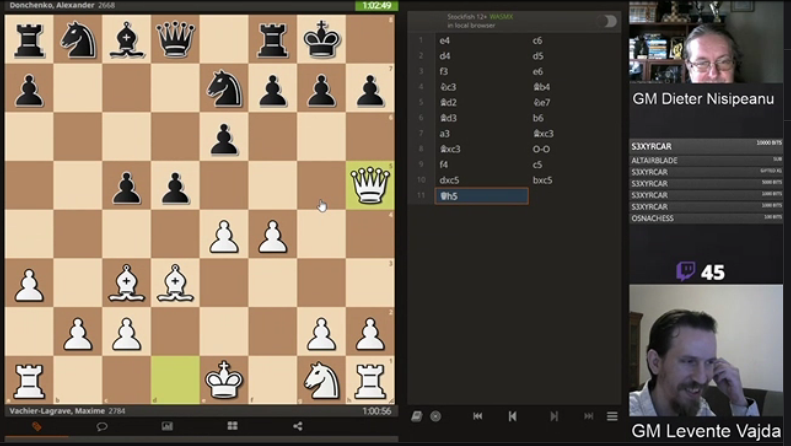Click the practice target icon beside the book
Image resolution: width=791 pixels, height=446 pixels.
click(436, 416)
